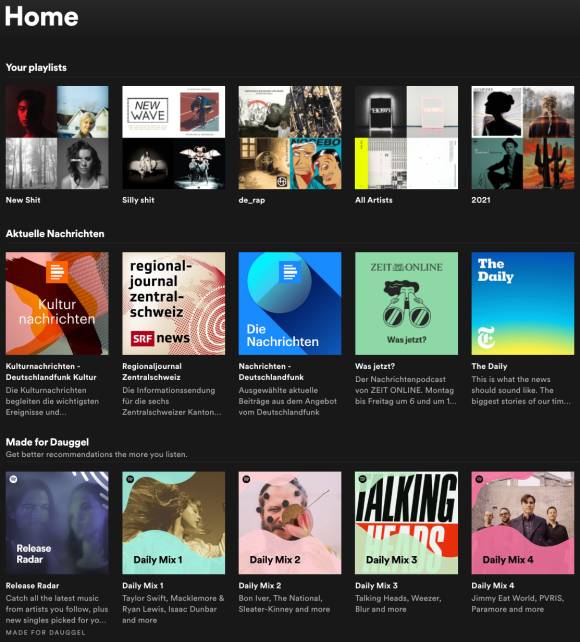Open Kulturnachrichten podcast artwork
This screenshot has height=642, width=580.
click(x=57, y=303)
